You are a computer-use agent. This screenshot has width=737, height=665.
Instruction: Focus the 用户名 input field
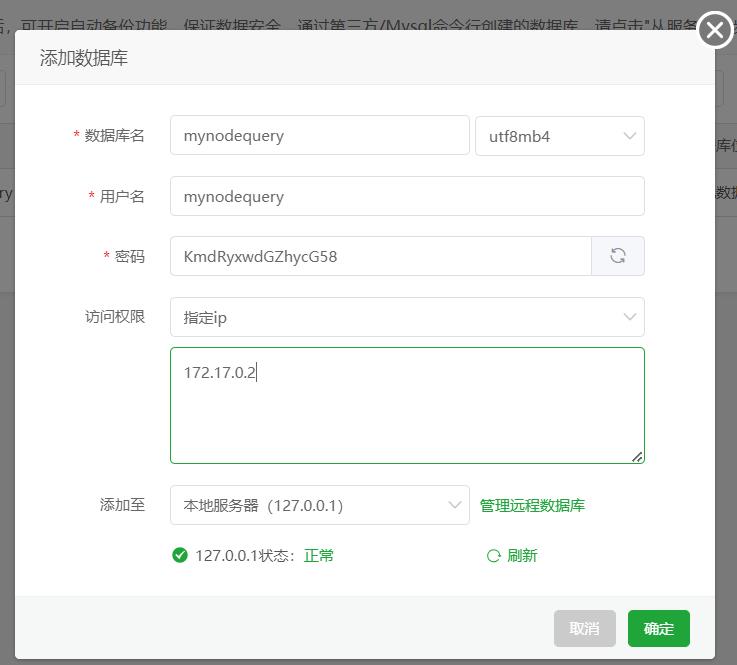tap(407, 196)
